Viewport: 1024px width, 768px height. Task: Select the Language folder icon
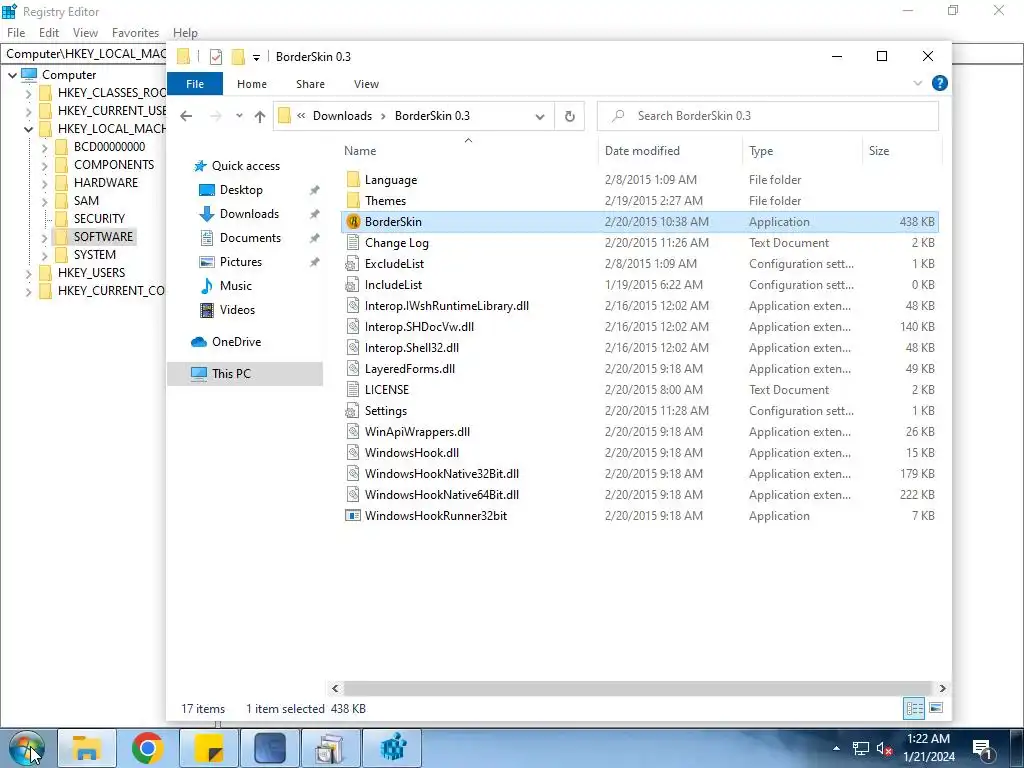(x=353, y=180)
